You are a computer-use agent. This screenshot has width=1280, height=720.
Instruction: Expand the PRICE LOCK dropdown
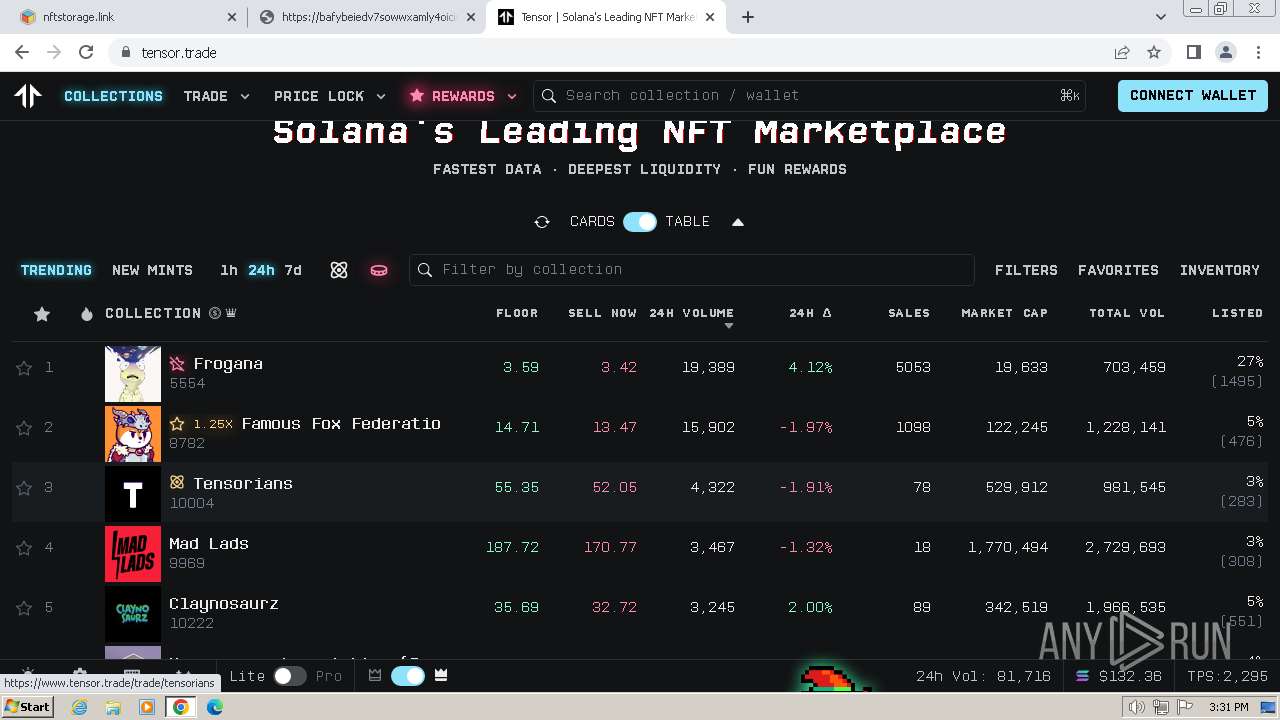tap(330, 96)
